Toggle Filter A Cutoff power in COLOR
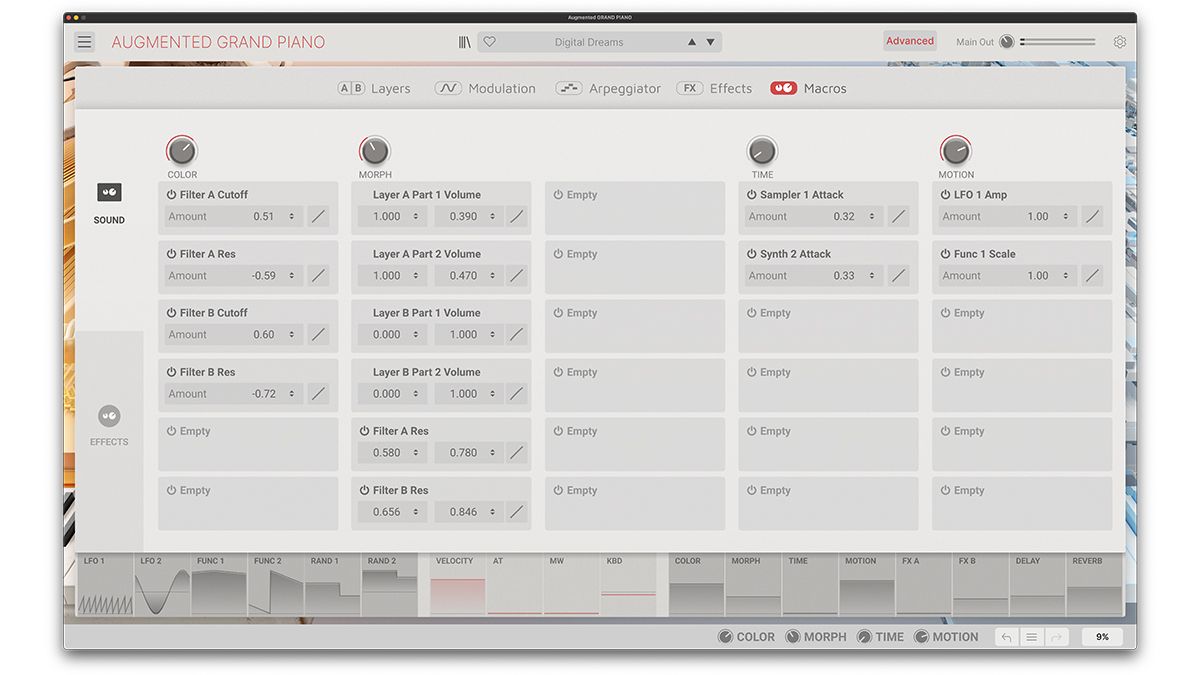This screenshot has height=675, width=1200. point(172,195)
